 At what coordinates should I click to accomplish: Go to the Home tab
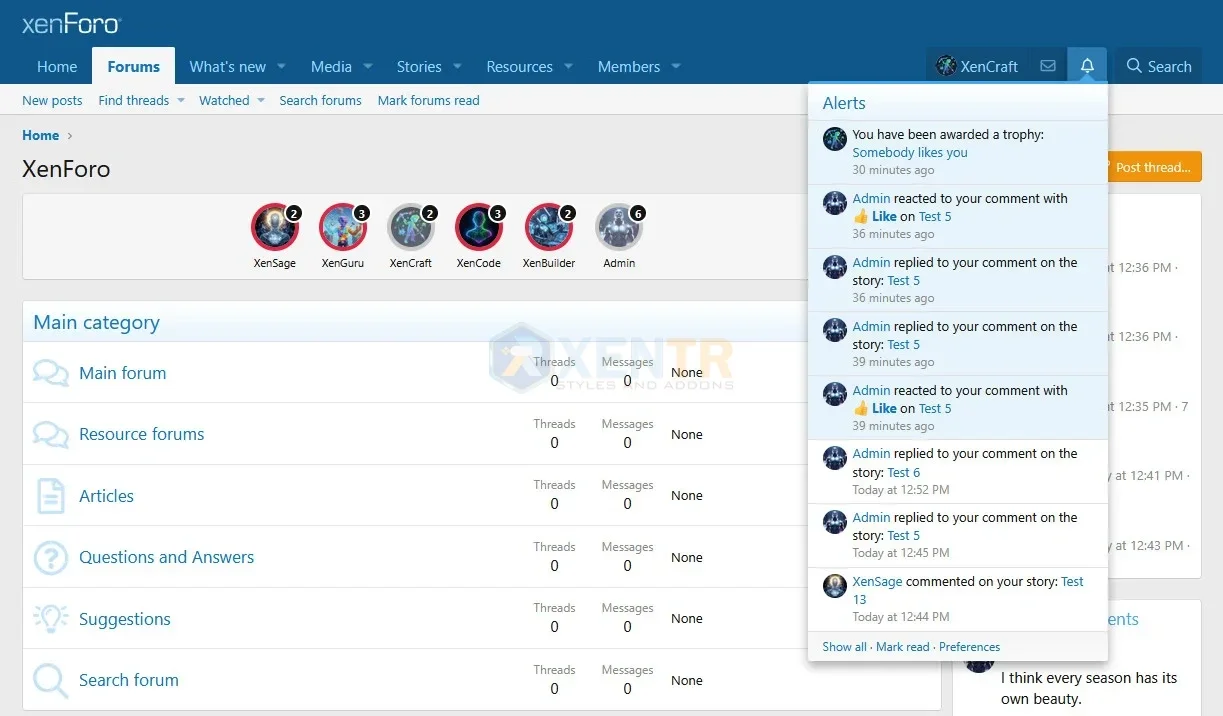57,67
